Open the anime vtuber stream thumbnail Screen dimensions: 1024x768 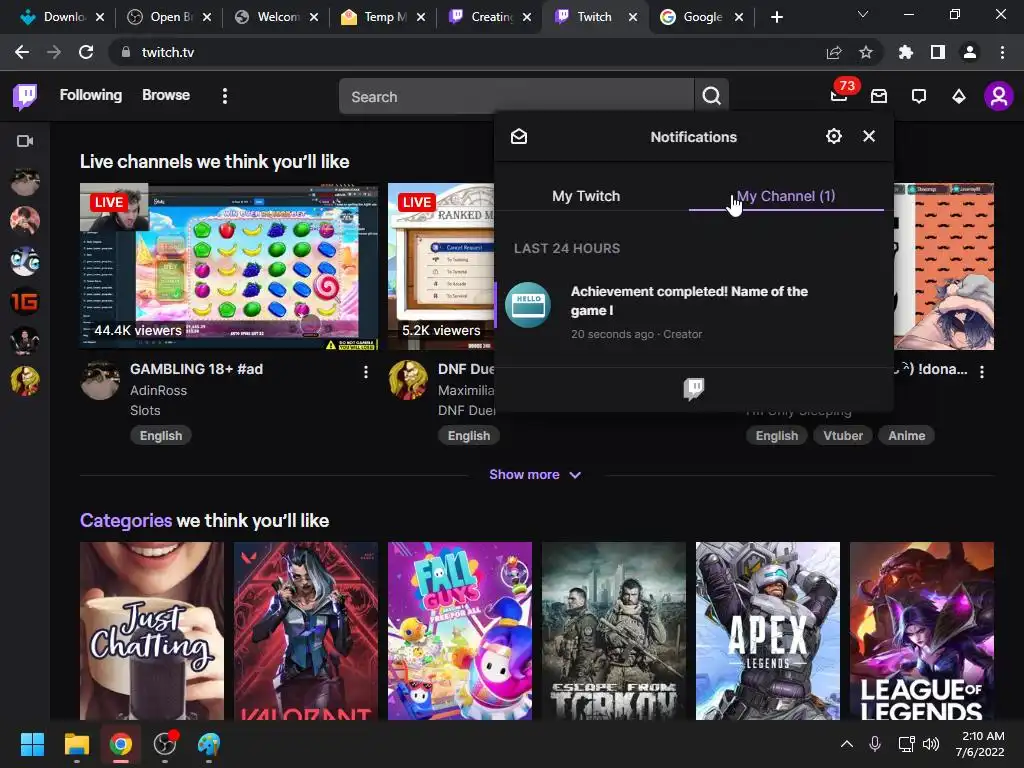944,266
